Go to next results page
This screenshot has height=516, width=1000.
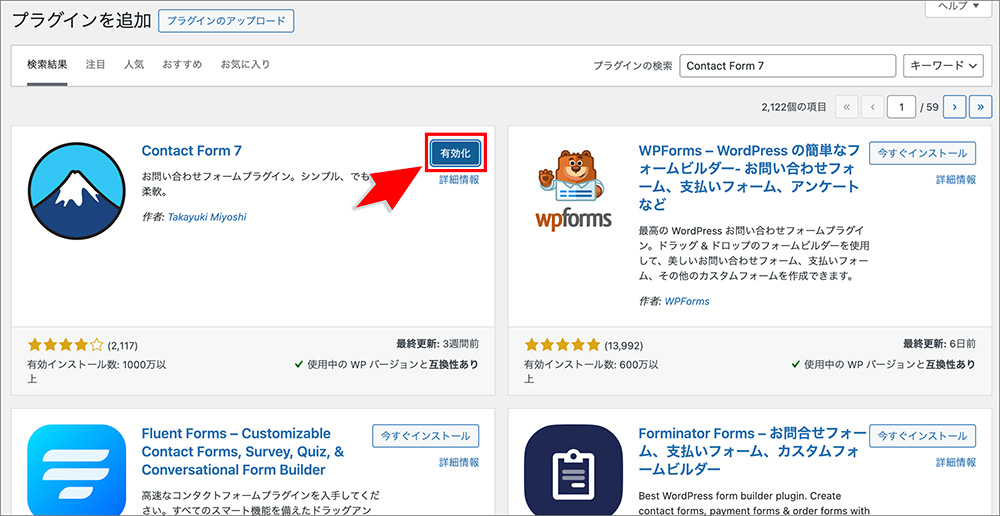tap(954, 107)
